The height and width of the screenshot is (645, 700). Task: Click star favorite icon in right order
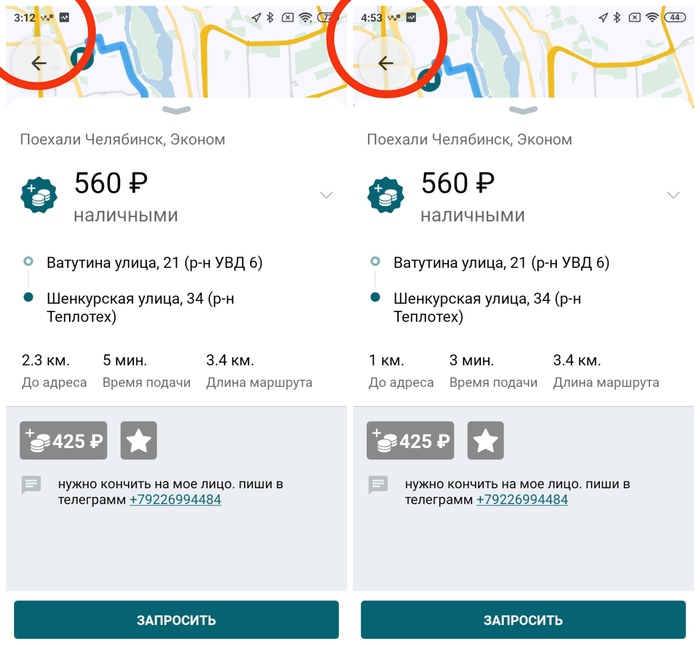pos(485,440)
